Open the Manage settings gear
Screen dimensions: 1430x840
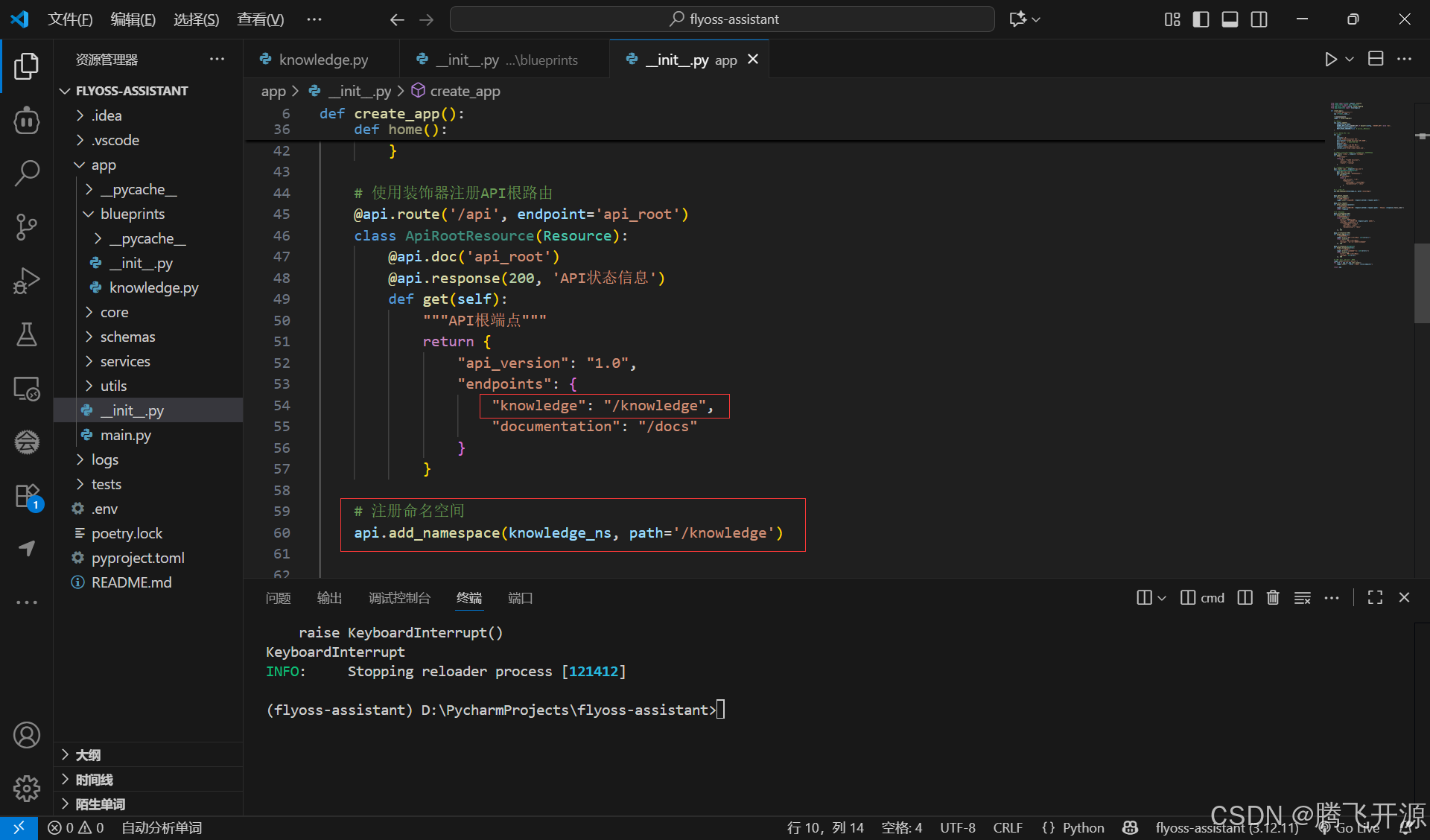coord(27,788)
